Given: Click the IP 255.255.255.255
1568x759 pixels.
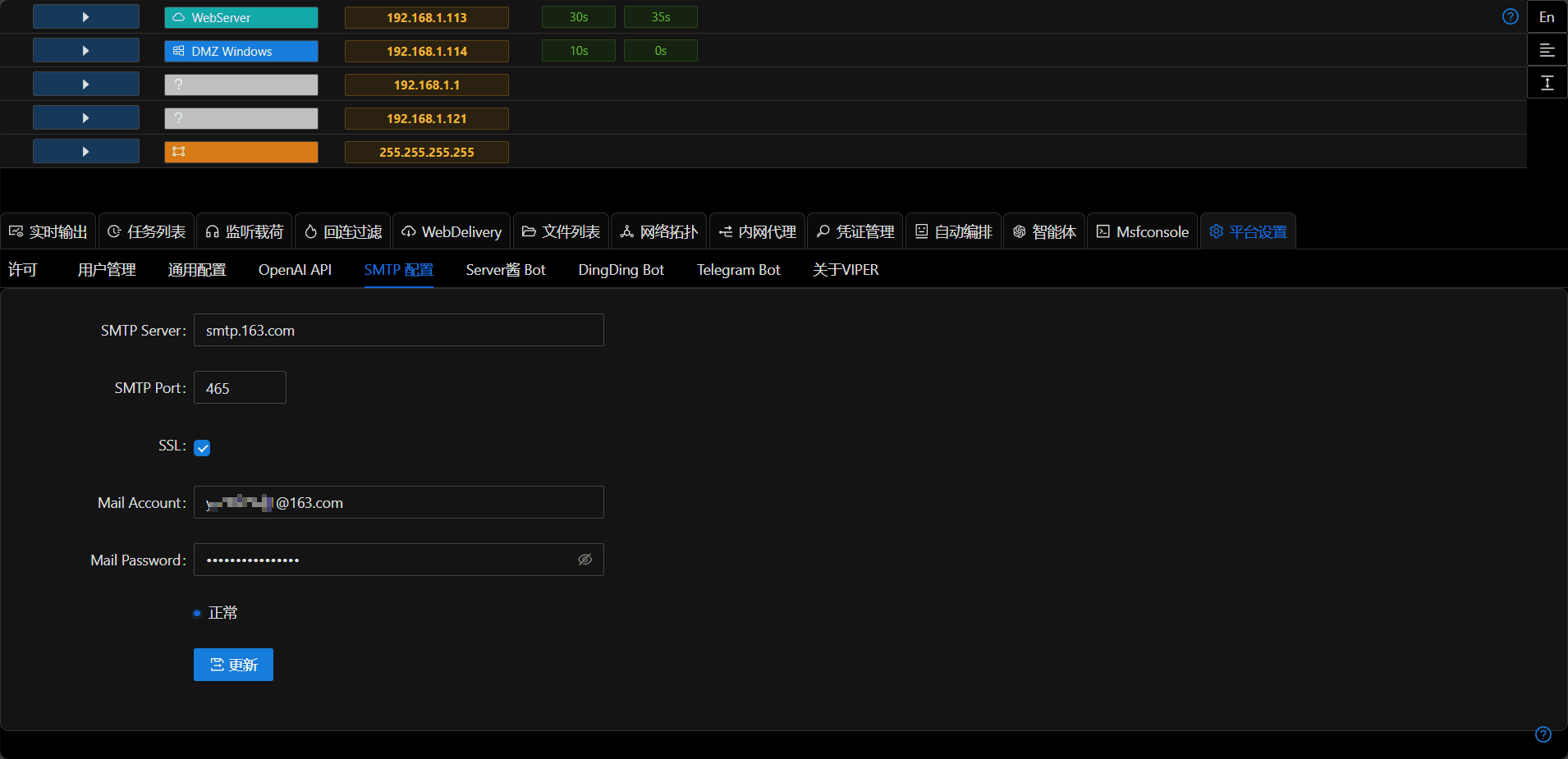Looking at the screenshot, I should click(x=426, y=152).
